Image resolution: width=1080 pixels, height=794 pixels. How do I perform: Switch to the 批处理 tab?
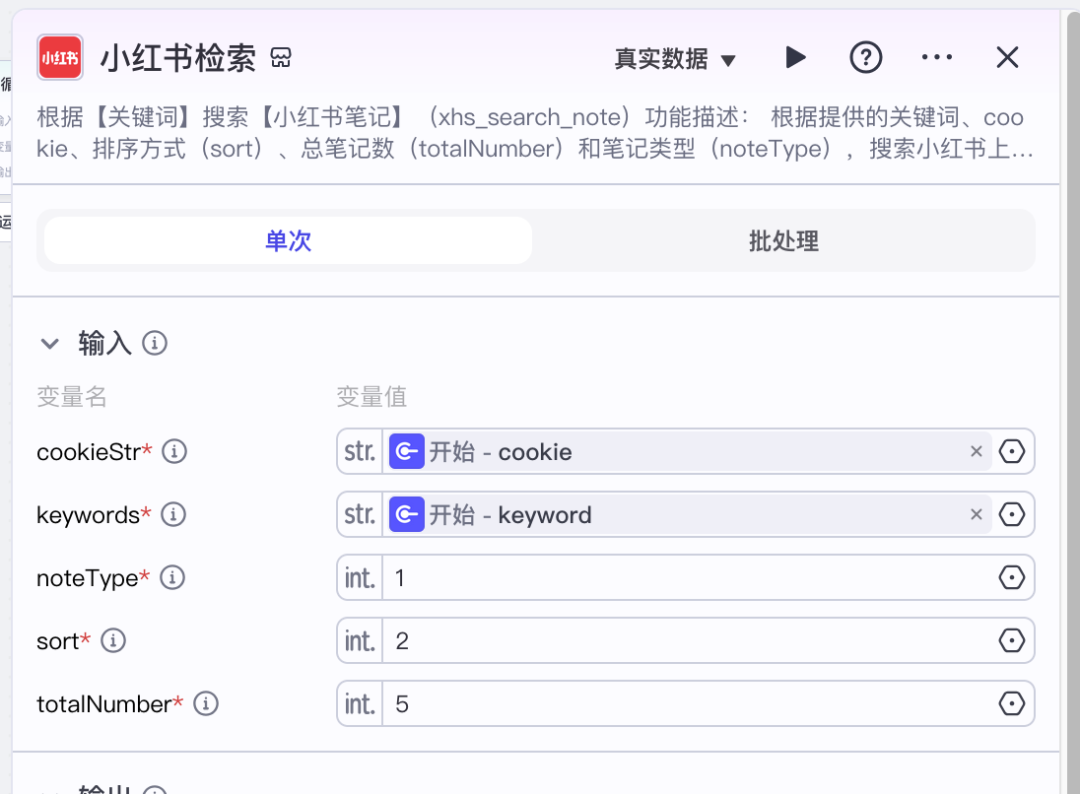coord(783,241)
